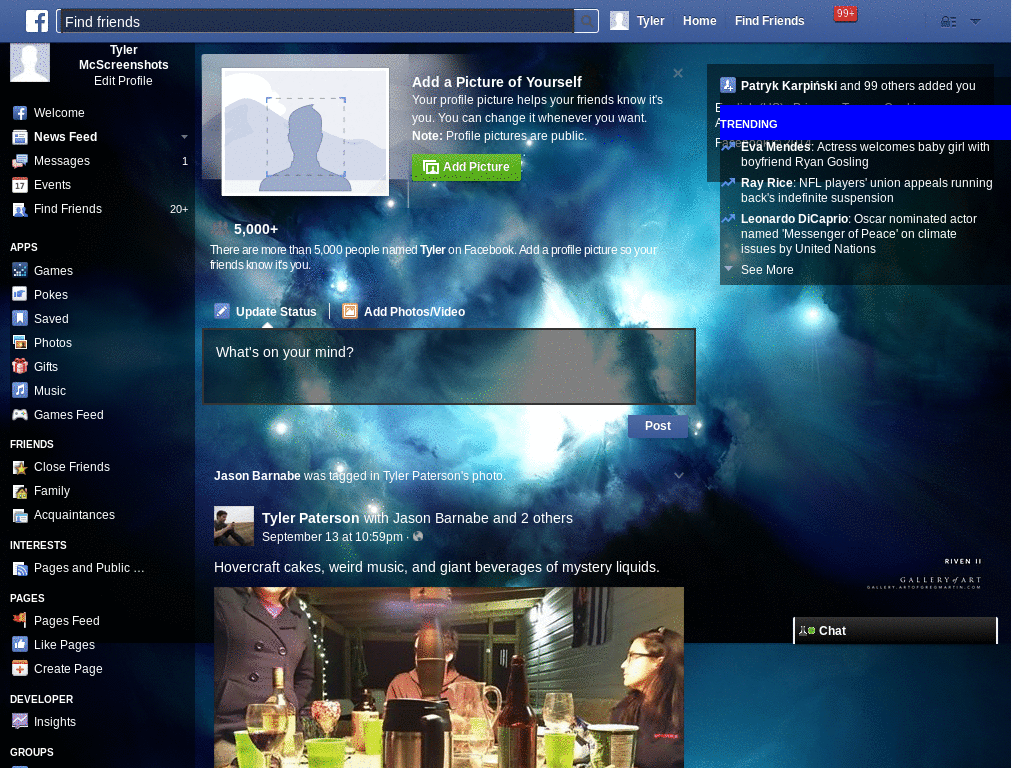Open the Chat bar
1024x768 pixels.
[x=895, y=631]
